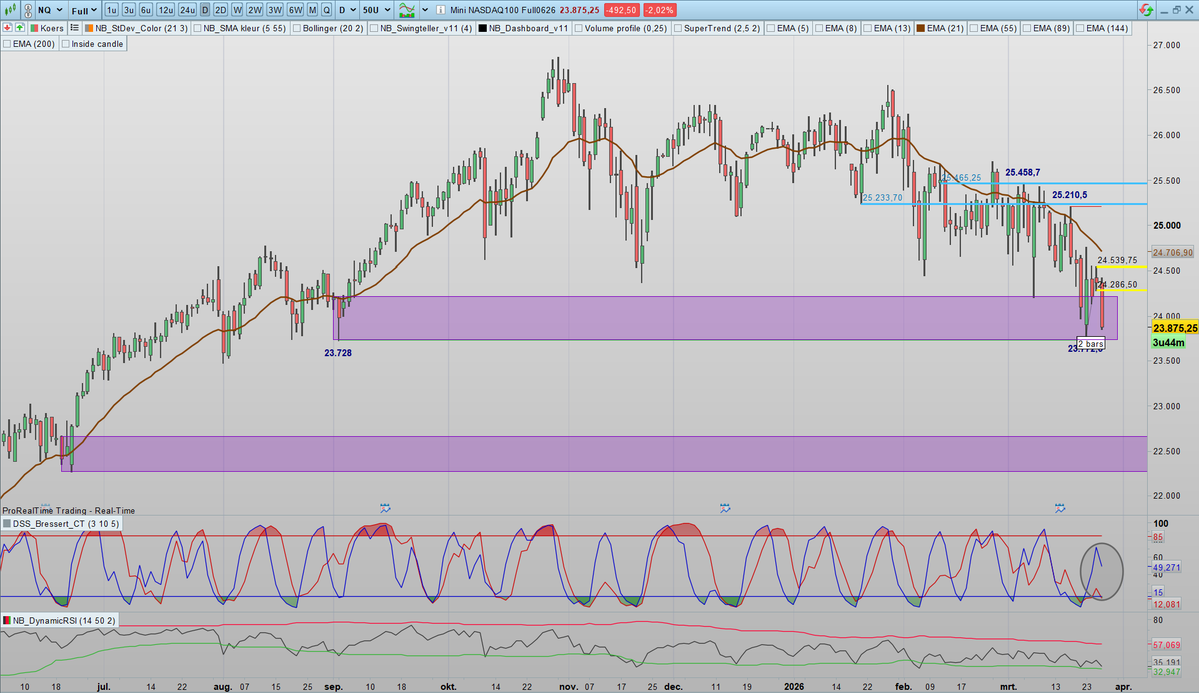Click the Mini NASDAQ100 info icon
The image size is (1199, 693).
point(440,9)
